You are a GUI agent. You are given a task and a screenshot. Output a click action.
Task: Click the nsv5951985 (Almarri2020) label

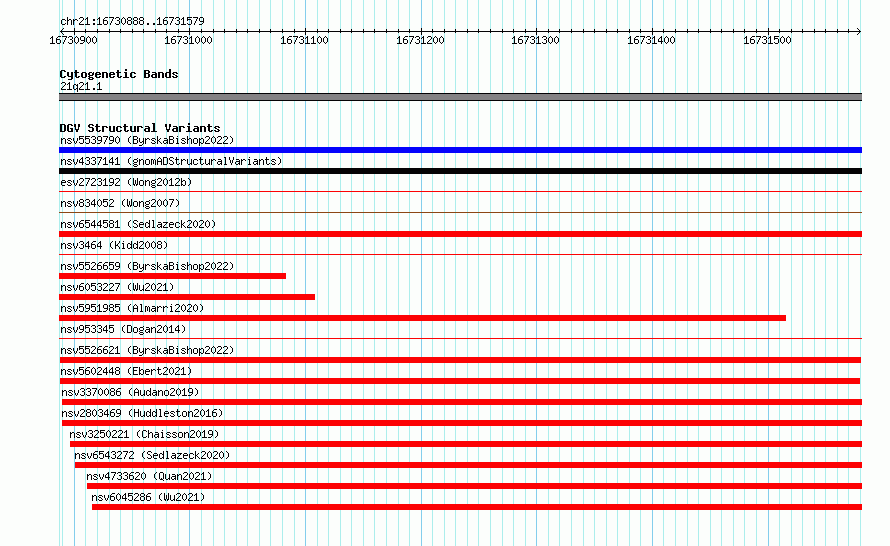(132, 308)
